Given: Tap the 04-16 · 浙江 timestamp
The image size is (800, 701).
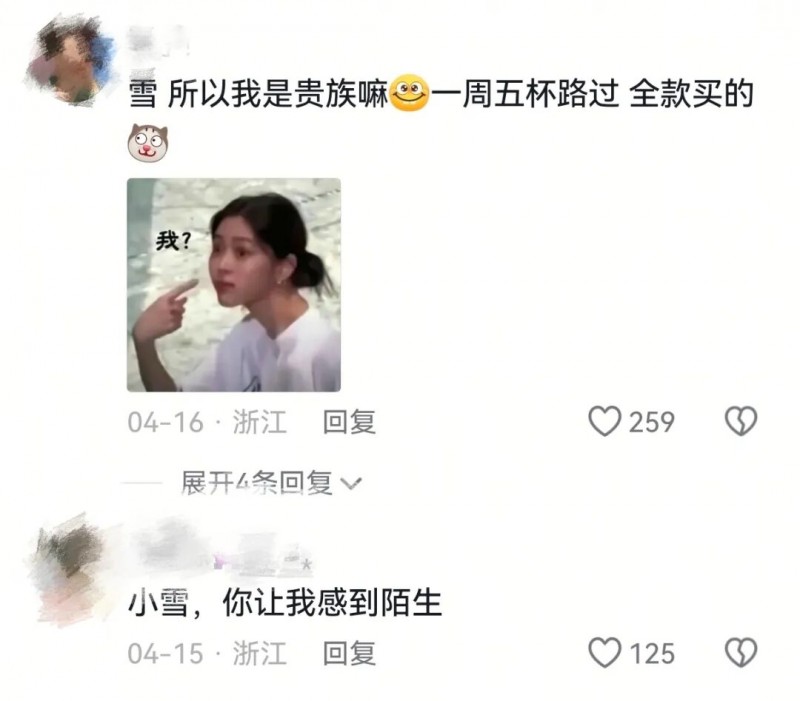Looking at the screenshot, I should (x=207, y=422).
